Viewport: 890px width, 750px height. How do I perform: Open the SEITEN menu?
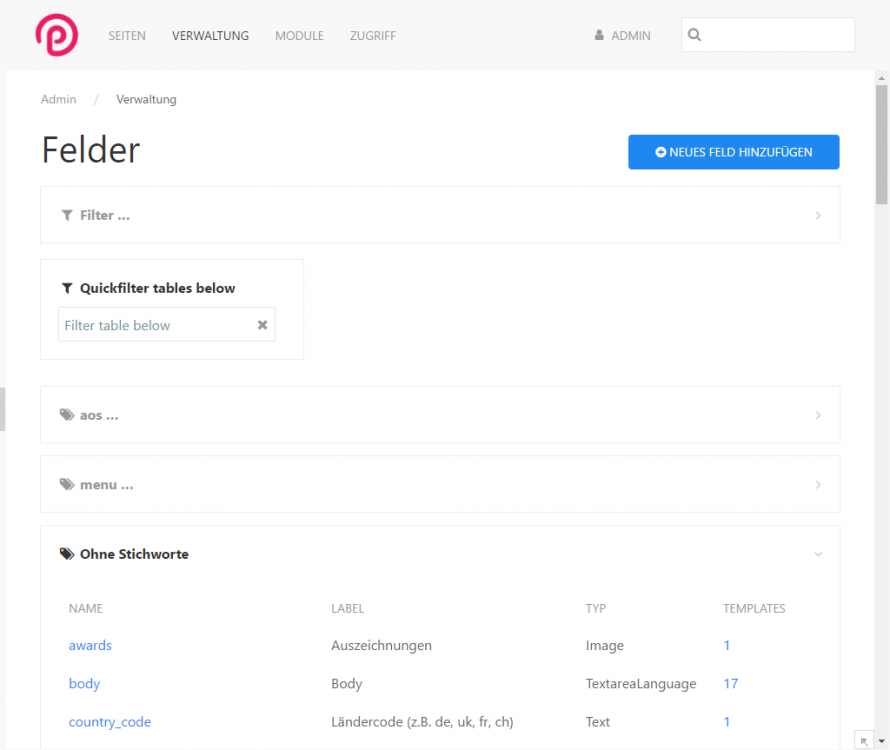pyautogui.click(x=127, y=35)
